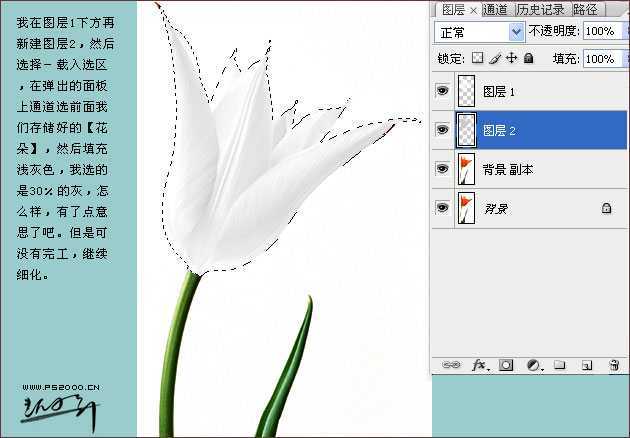
Task: Switch to the 历史记录 tab
Action: (x=540, y=9)
